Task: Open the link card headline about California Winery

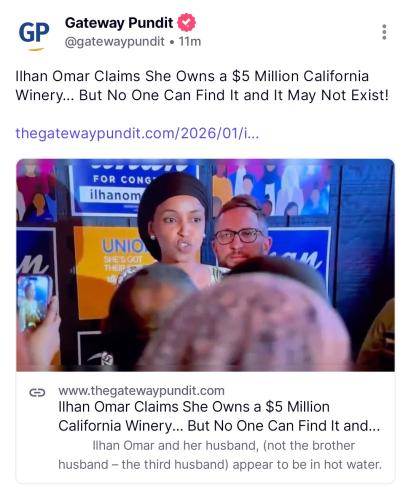Action: 219,416
